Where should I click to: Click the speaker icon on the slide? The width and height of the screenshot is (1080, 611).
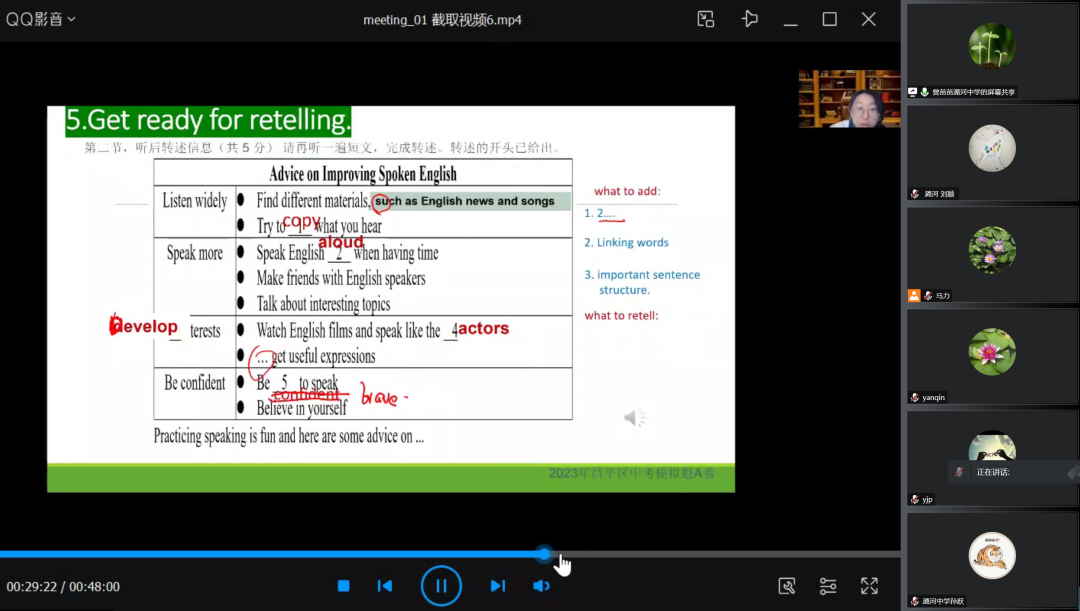coord(634,418)
